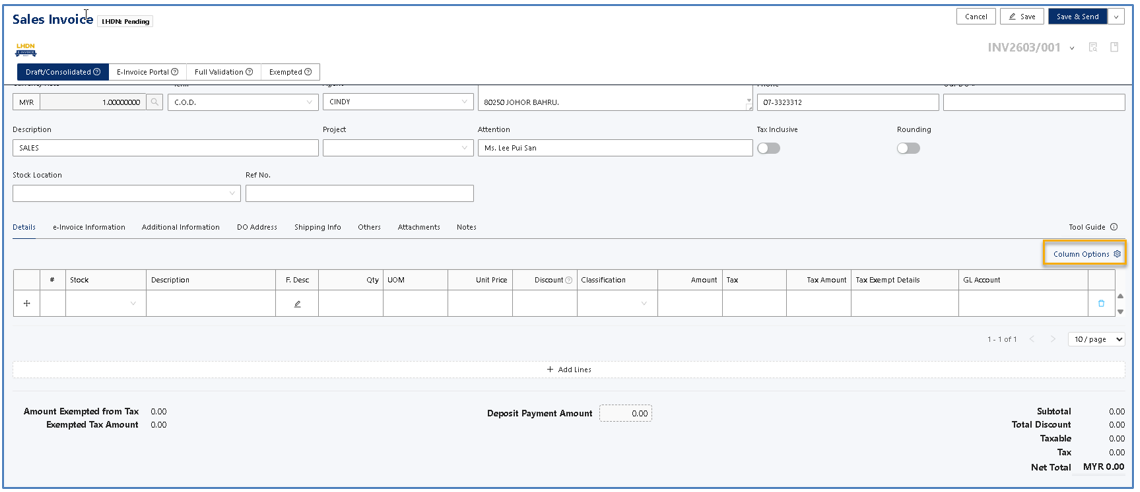Click the currency rate search magnifier icon
Image resolution: width=1140 pixels, height=492 pixels.
pos(154,102)
